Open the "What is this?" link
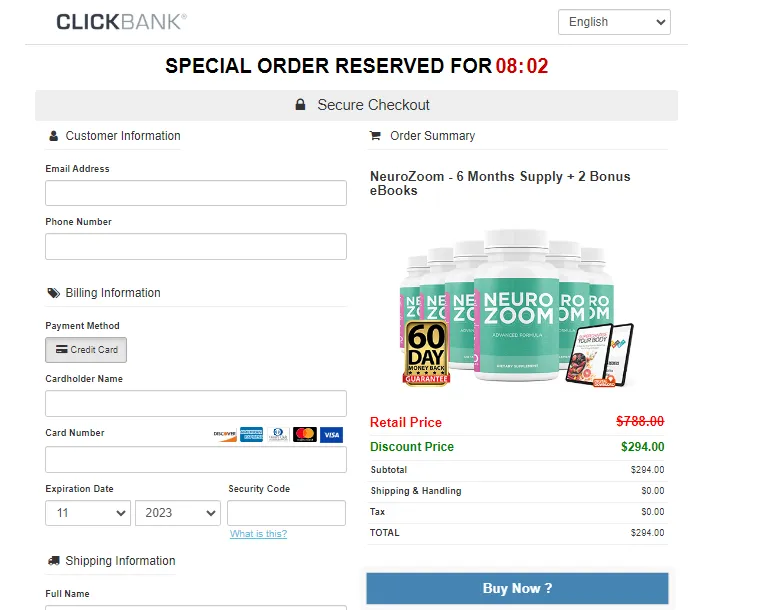Viewport: 776px width, 610px height. pyautogui.click(x=258, y=534)
